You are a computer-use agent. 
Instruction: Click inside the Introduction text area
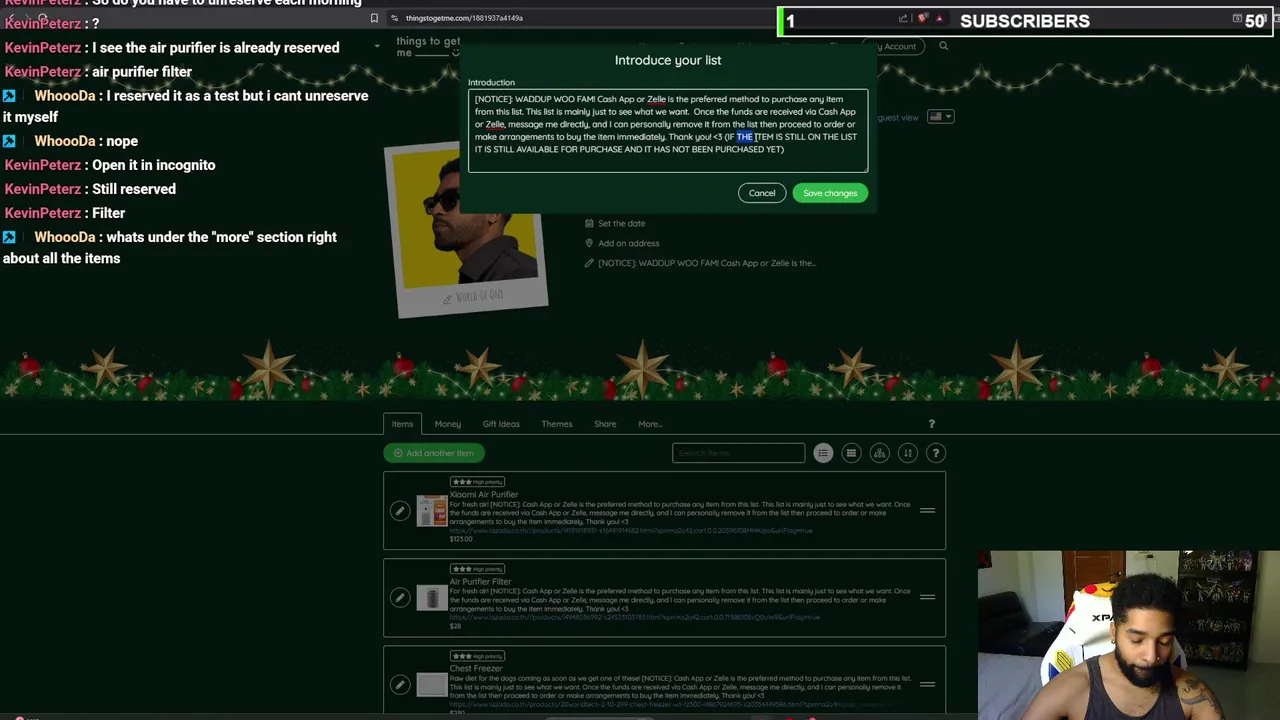pos(668,131)
